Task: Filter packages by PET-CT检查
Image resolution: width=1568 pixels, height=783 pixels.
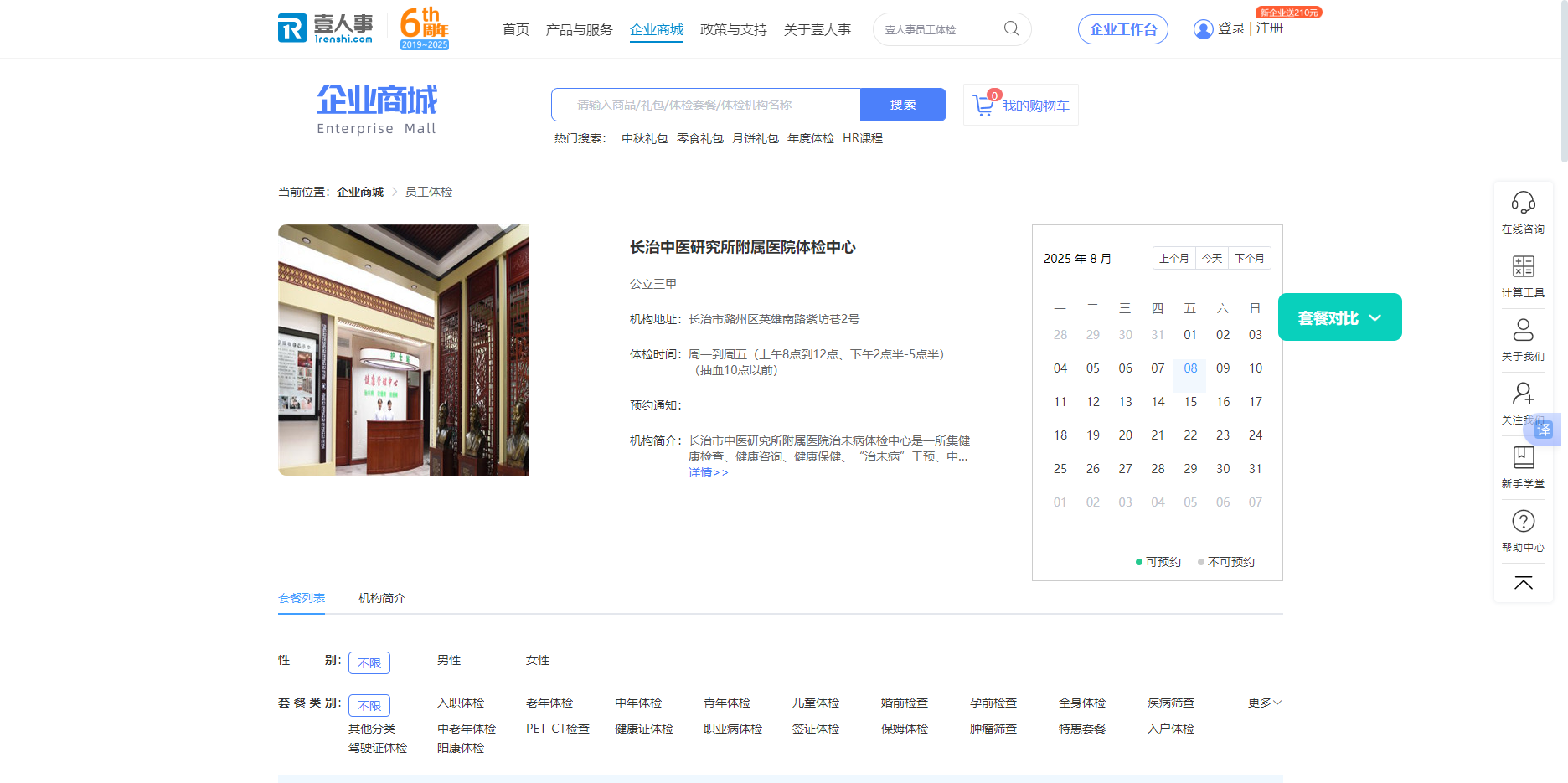Action: click(558, 729)
